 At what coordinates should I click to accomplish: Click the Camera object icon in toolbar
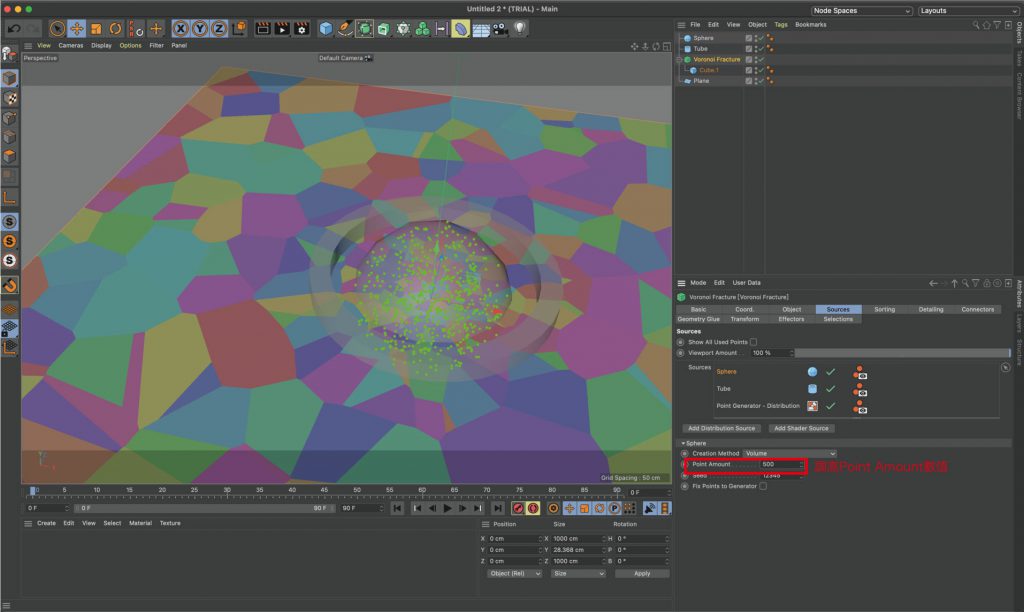pyautogui.click(x=501, y=29)
